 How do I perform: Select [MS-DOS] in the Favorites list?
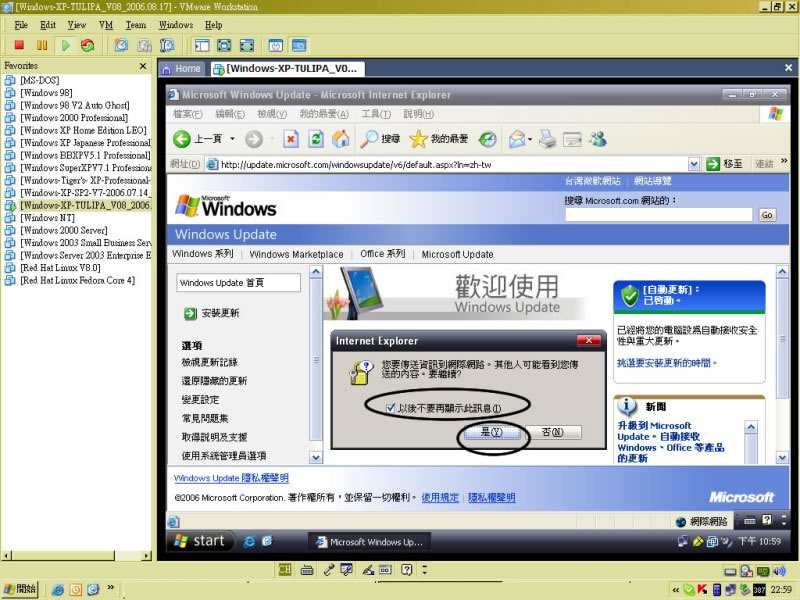point(39,80)
